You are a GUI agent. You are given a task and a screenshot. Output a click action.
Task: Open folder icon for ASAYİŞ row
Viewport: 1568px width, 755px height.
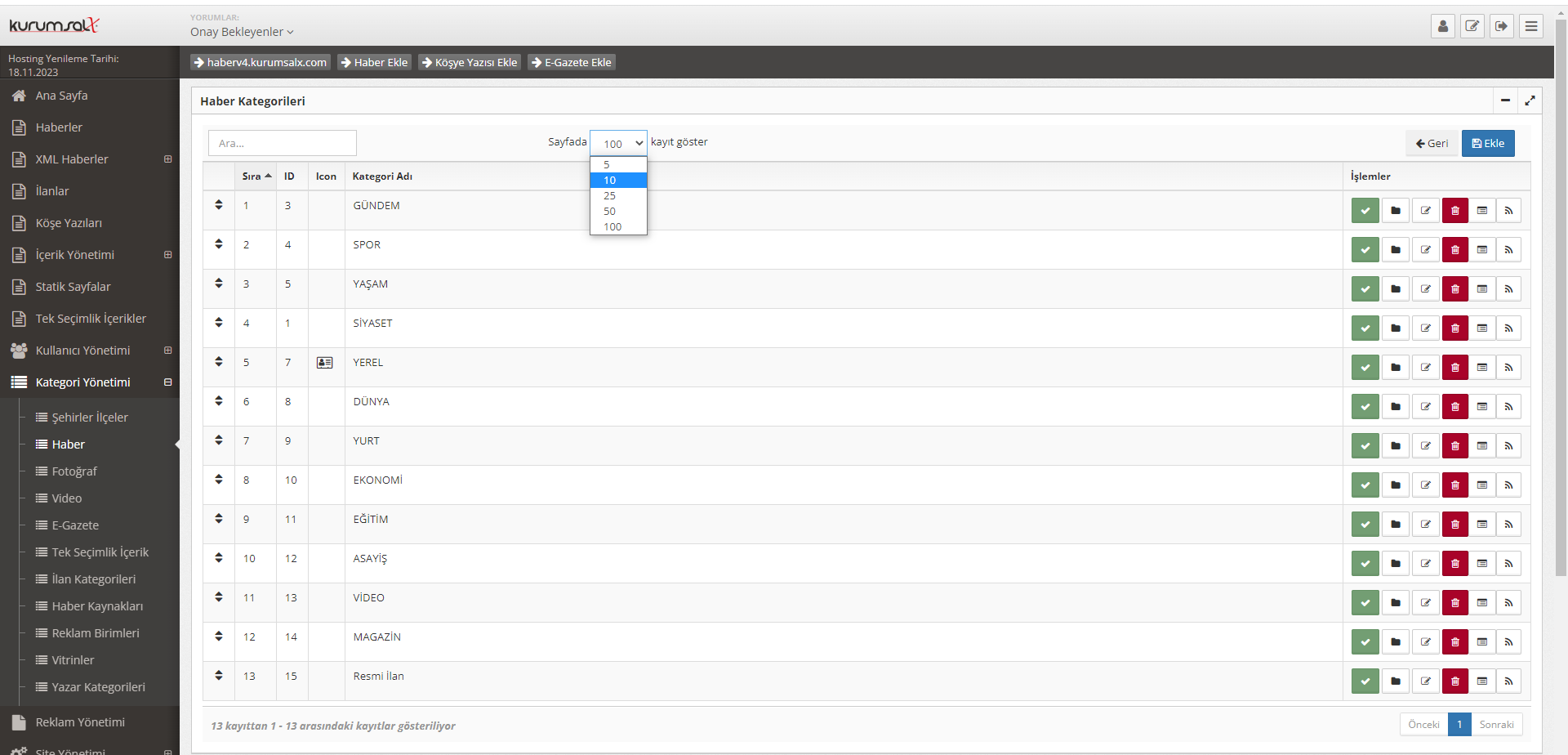tap(1396, 564)
